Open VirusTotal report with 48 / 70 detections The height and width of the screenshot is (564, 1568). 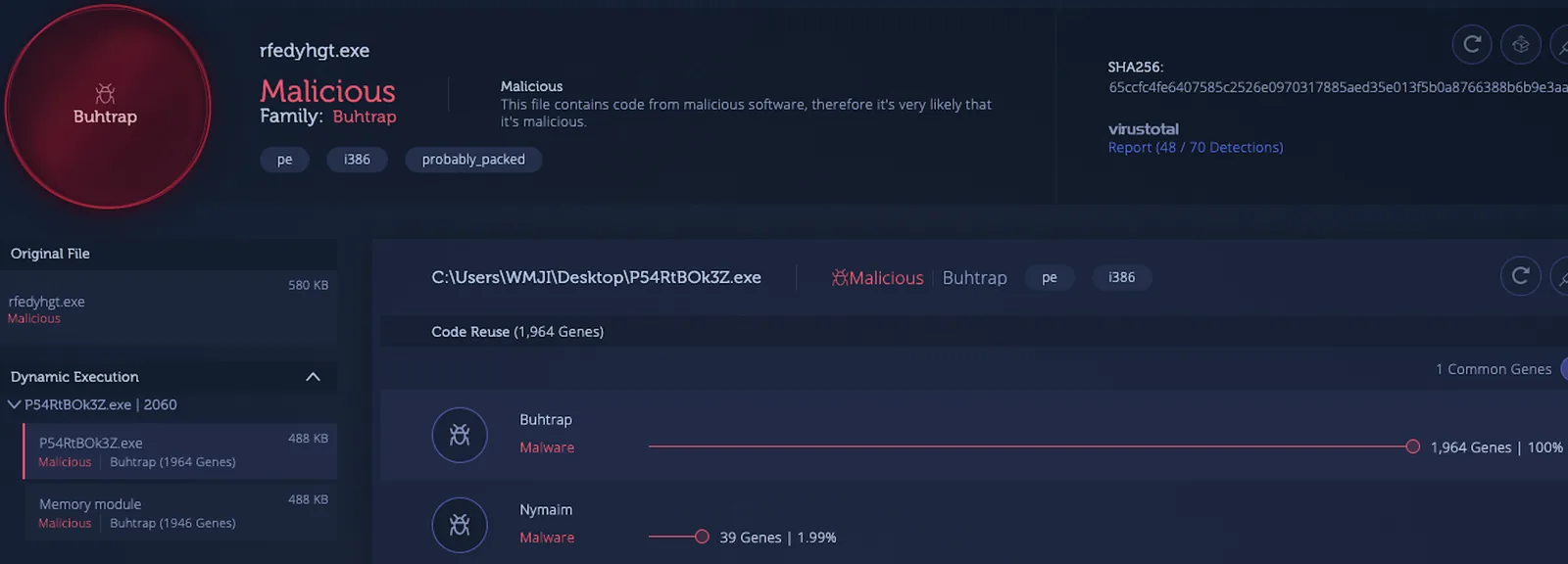(x=1195, y=147)
